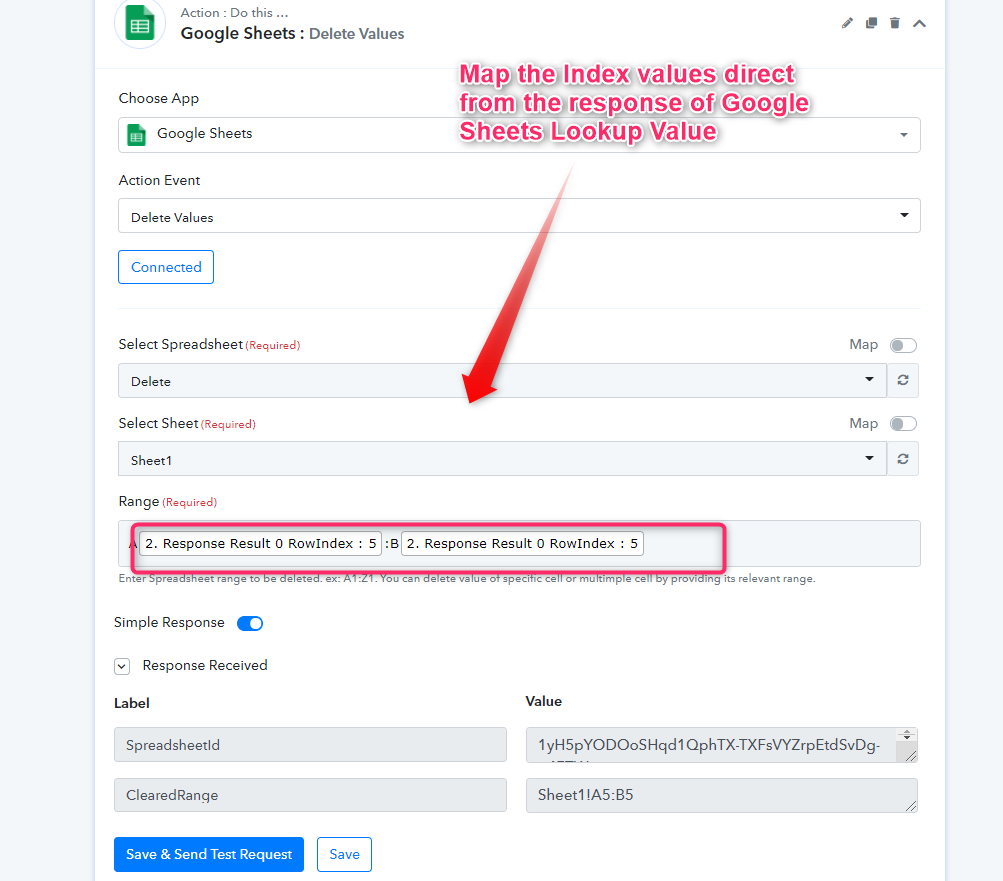Toggle the Map switch for Select Sheet
The height and width of the screenshot is (881, 1003).
coord(903,424)
